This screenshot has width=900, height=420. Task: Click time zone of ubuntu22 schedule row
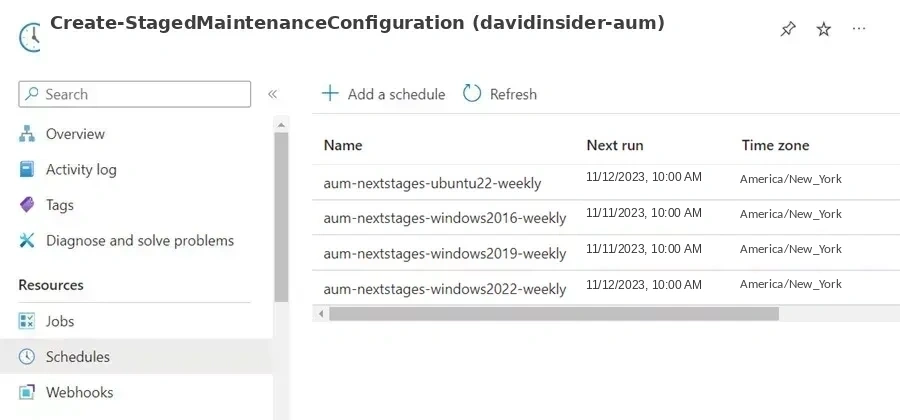(791, 178)
